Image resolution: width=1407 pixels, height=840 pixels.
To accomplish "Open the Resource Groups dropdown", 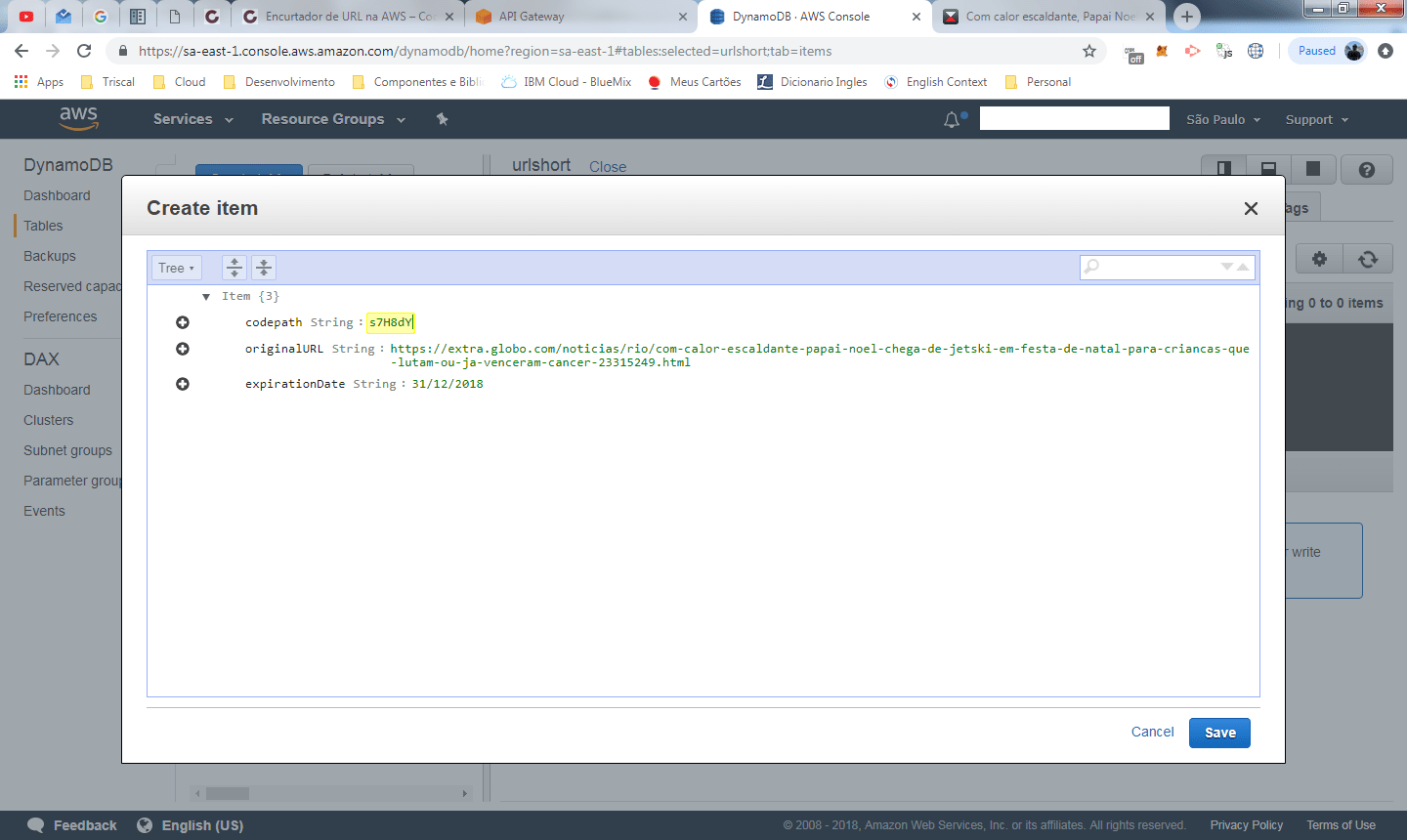I will pyautogui.click(x=333, y=119).
